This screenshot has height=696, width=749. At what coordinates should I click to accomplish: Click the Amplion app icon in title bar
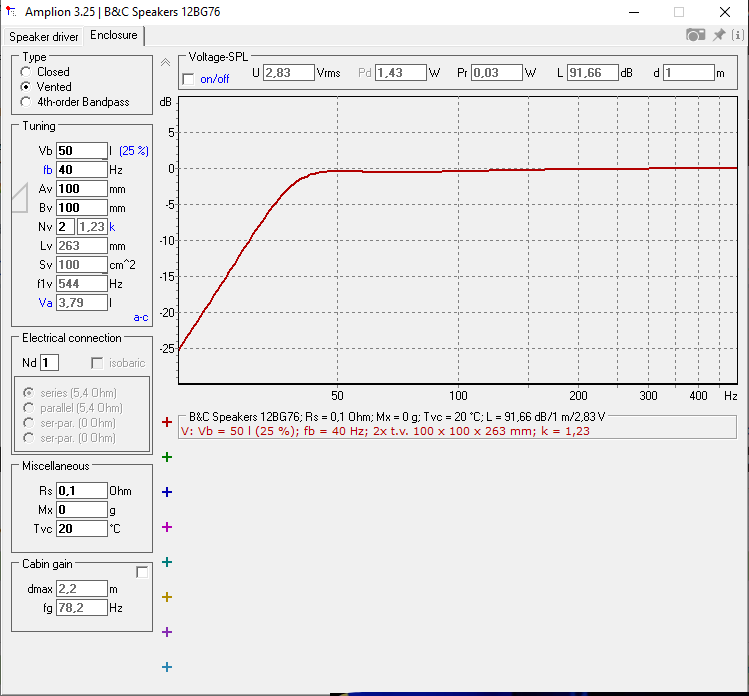[11, 11]
